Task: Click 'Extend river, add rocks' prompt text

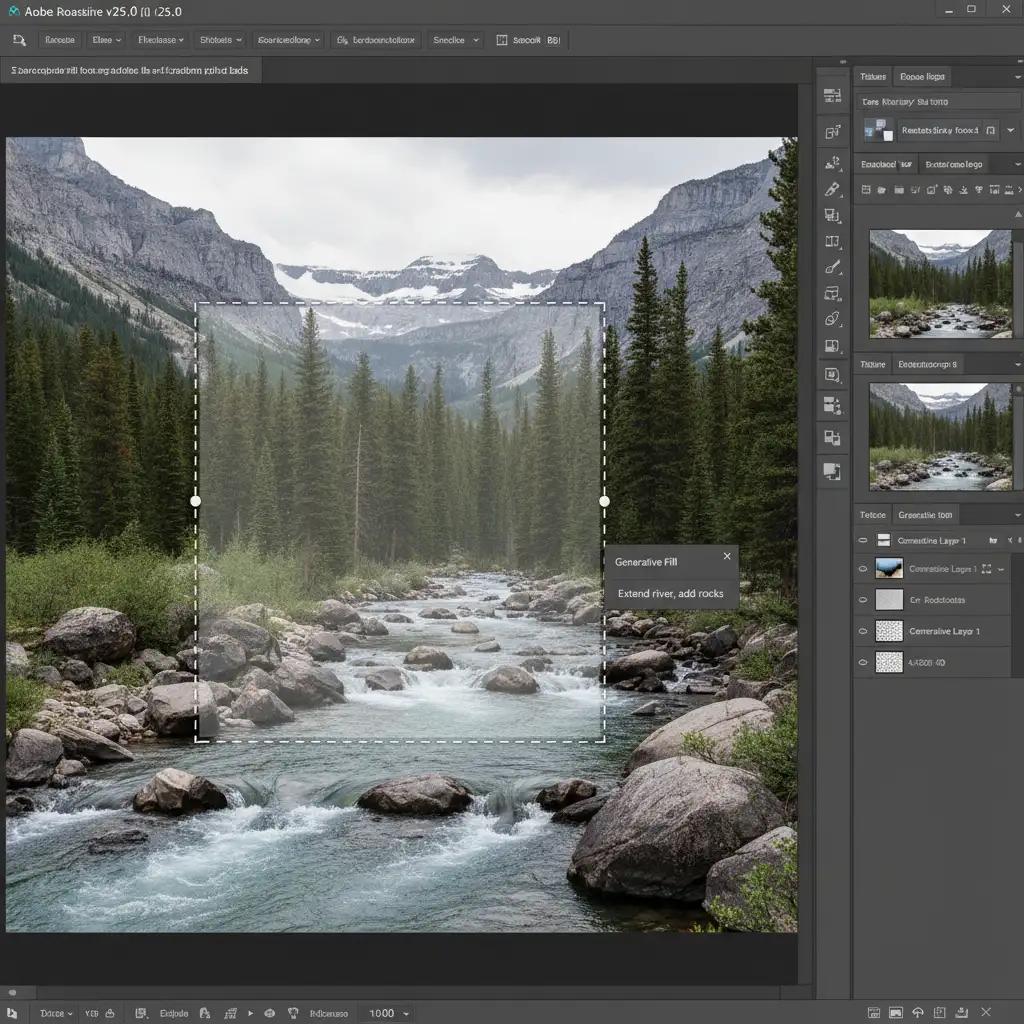Action: point(670,593)
